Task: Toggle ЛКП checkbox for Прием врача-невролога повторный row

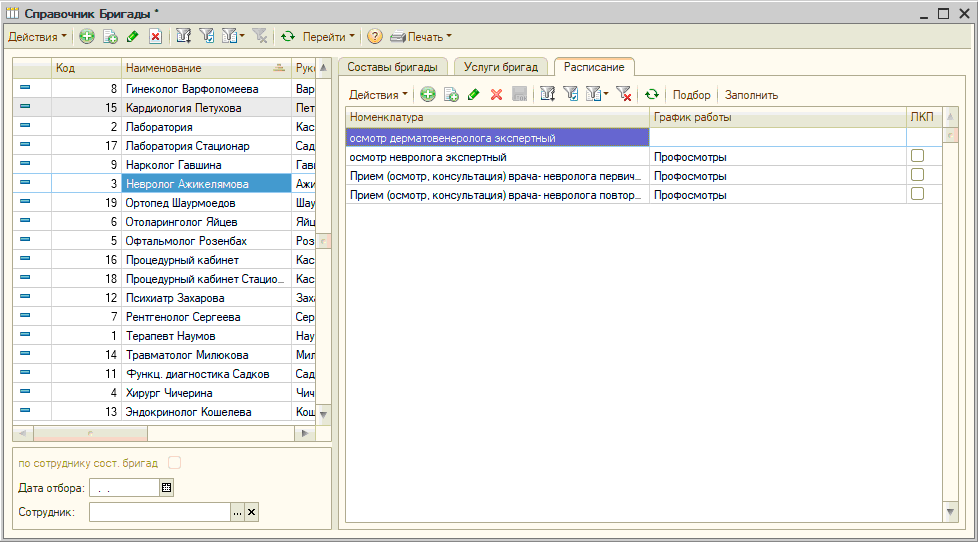Action: (x=917, y=194)
